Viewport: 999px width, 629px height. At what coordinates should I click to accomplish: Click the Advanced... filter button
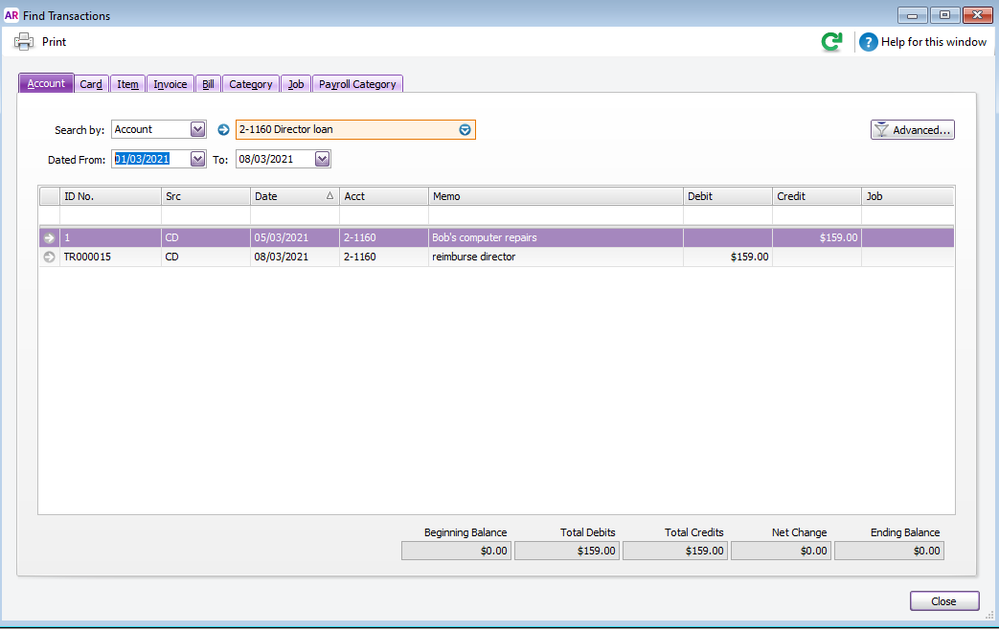912,130
